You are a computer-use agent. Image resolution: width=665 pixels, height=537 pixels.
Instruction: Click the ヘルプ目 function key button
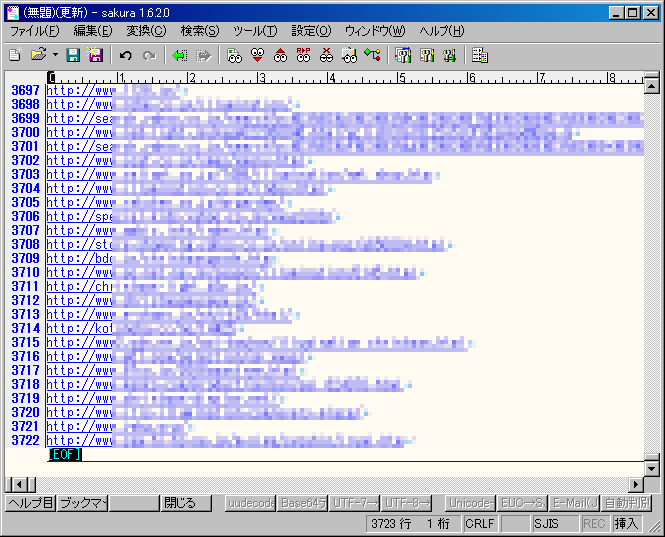(x=31, y=503)
